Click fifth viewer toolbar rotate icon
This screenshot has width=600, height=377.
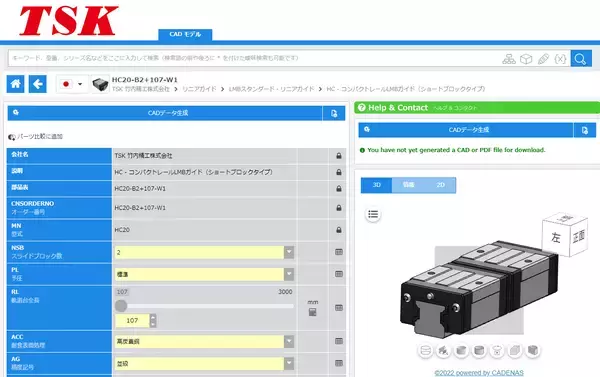[497, 351]
